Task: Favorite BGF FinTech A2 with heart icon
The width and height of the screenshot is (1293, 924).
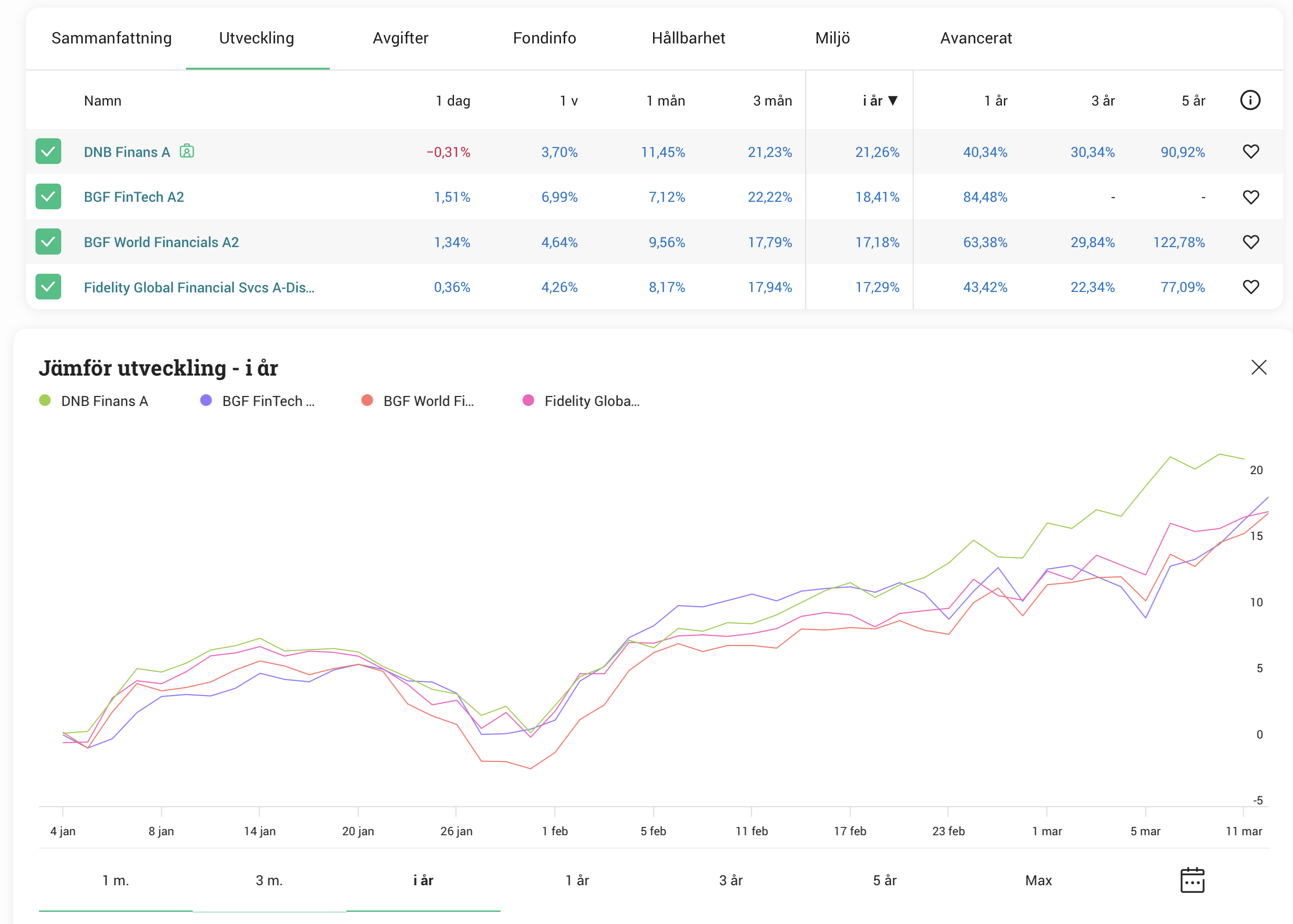Action: tap(1250, 197)
